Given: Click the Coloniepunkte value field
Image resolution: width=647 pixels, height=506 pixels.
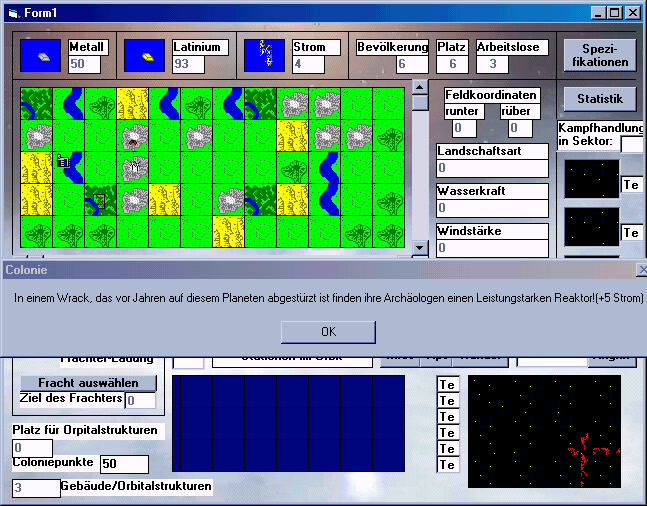Looking at the screenshot, I should 124,464.
